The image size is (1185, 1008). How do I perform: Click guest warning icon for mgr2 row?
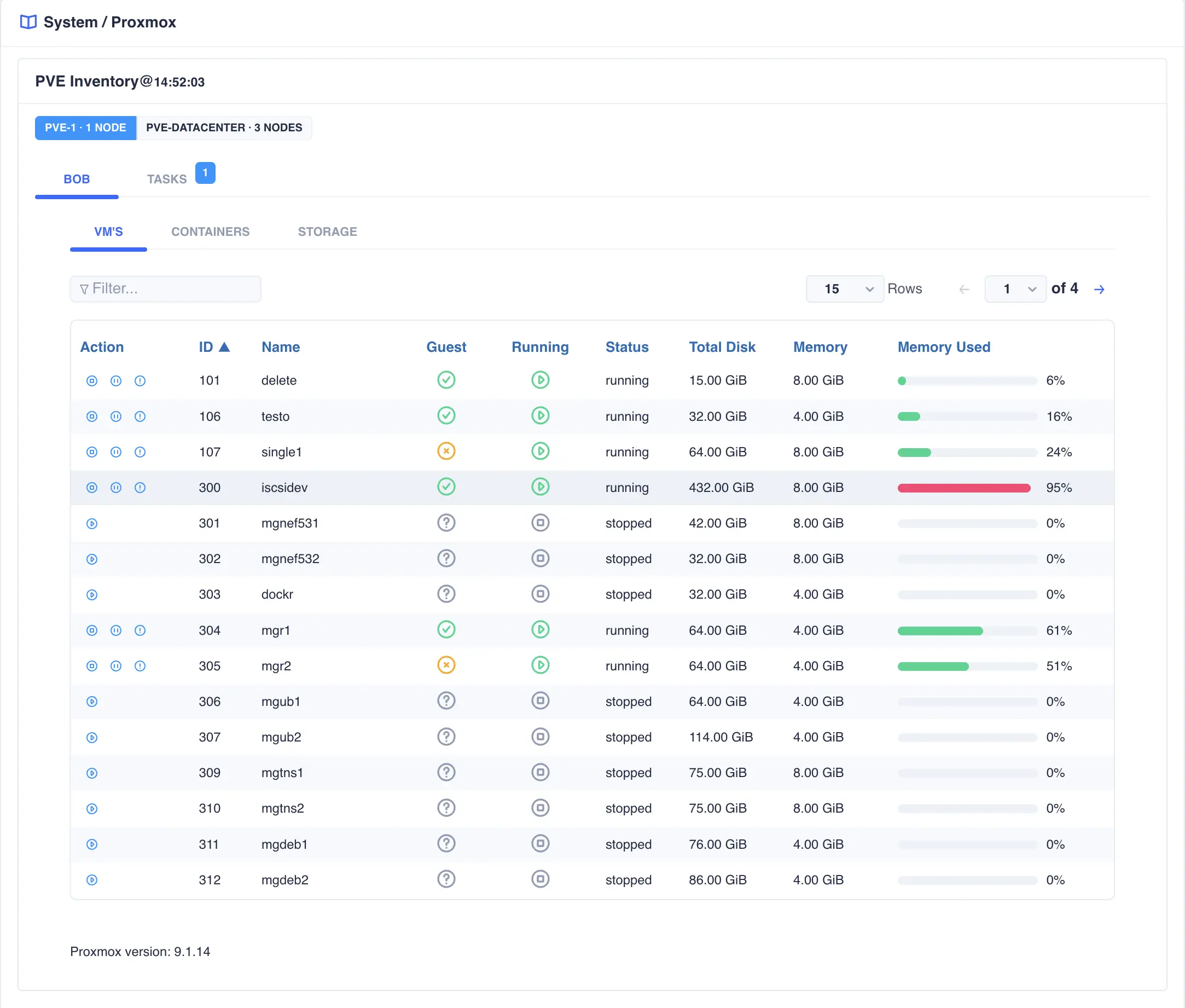(x=446, y=664)
